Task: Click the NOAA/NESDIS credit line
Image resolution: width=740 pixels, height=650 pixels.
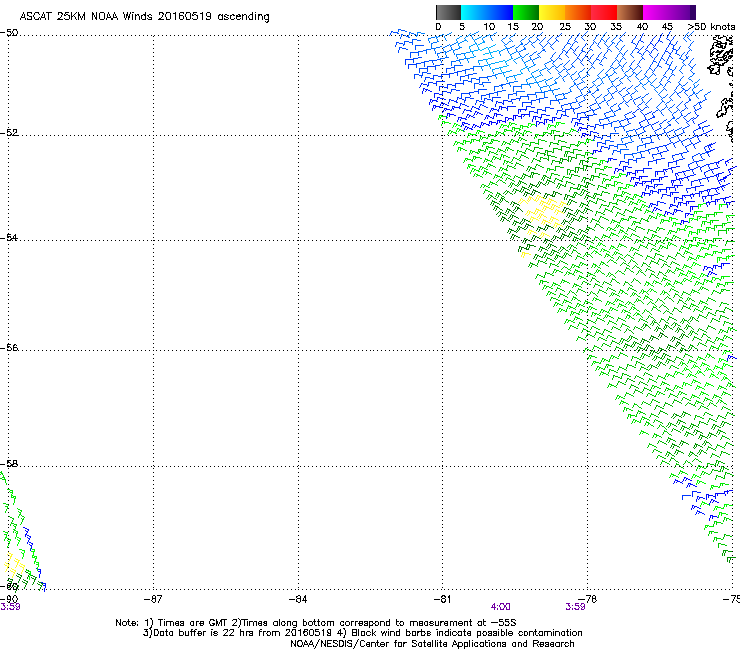Action: coord(432,644)
